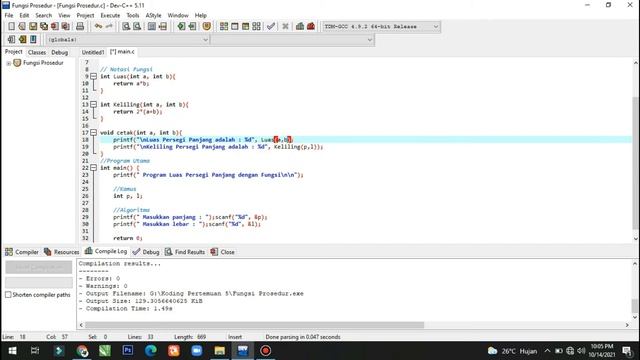Click the Toggle Bookmark green arrow icon
The height and width of the screenshot is (360, 640).
[181, 26]
